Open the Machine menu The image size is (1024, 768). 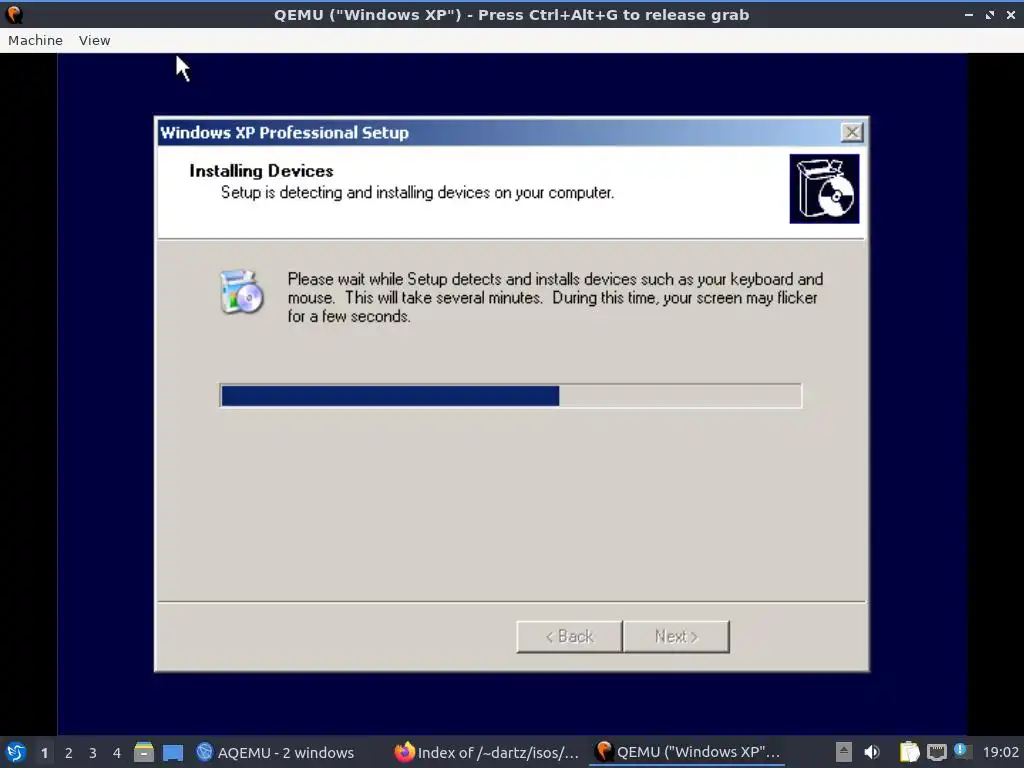(35, 40)
